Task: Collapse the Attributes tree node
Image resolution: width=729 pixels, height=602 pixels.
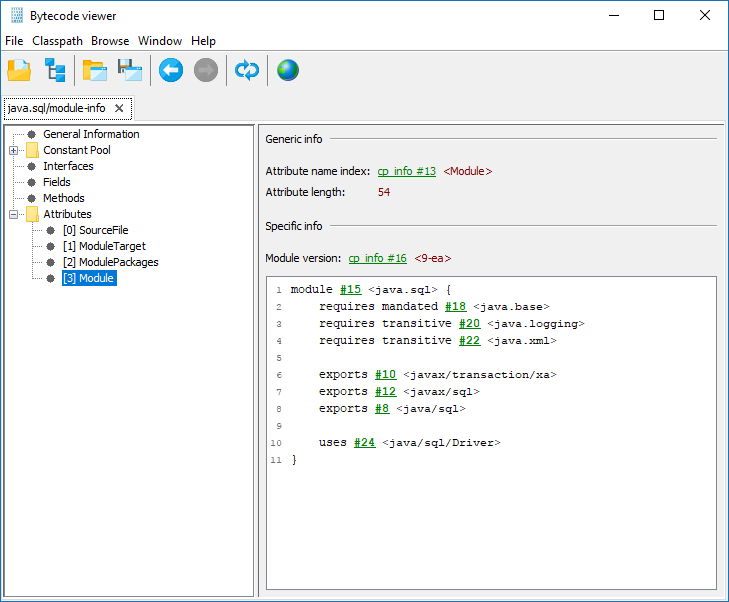Action: tap(14, 214)
